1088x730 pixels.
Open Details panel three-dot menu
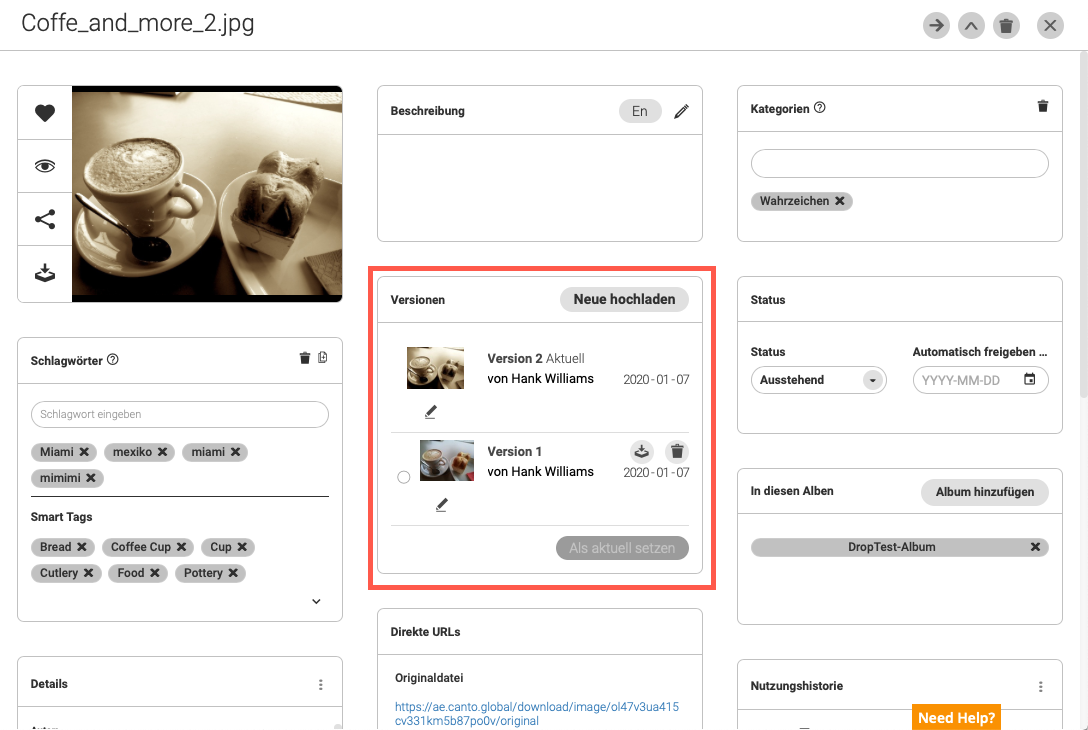point(321,685)
